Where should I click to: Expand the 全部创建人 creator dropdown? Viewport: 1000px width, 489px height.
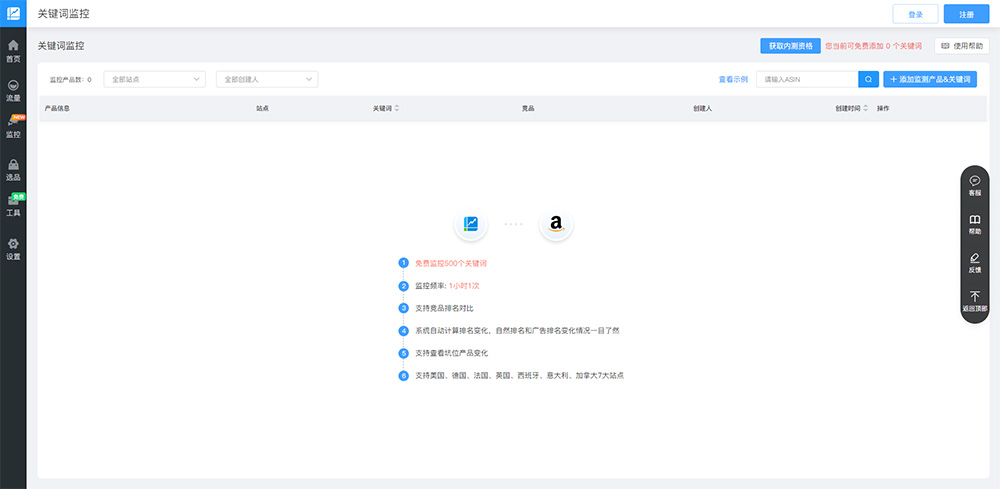[266, 79]
